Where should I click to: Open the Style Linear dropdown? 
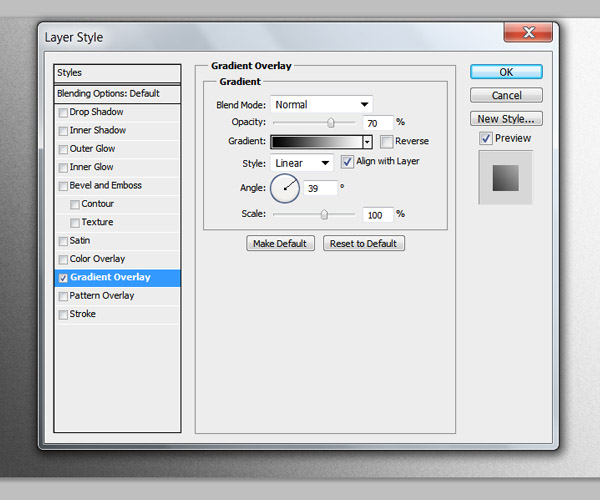click(302, 163)
